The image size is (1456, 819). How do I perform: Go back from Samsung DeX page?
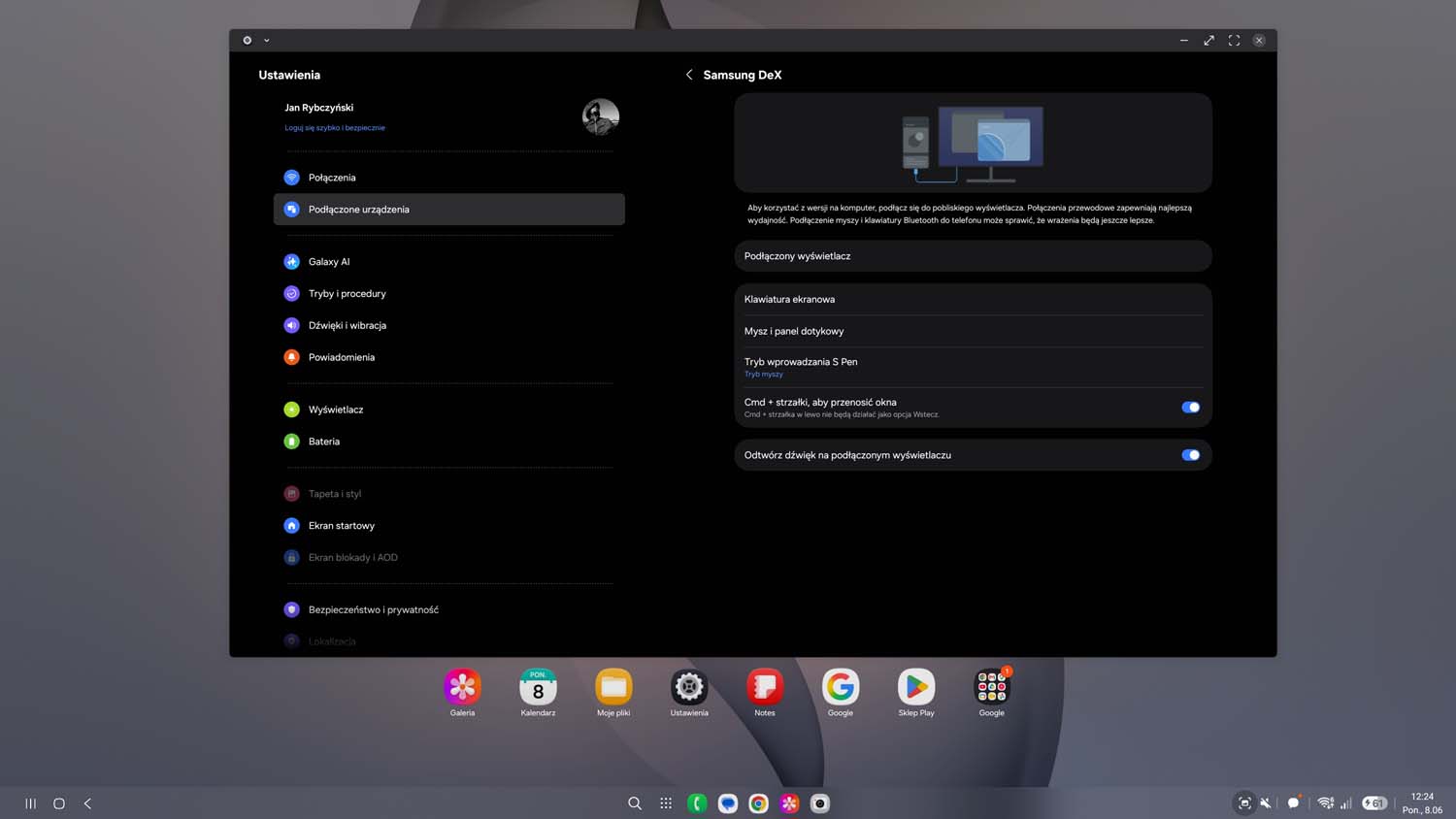tap(689, 75)
